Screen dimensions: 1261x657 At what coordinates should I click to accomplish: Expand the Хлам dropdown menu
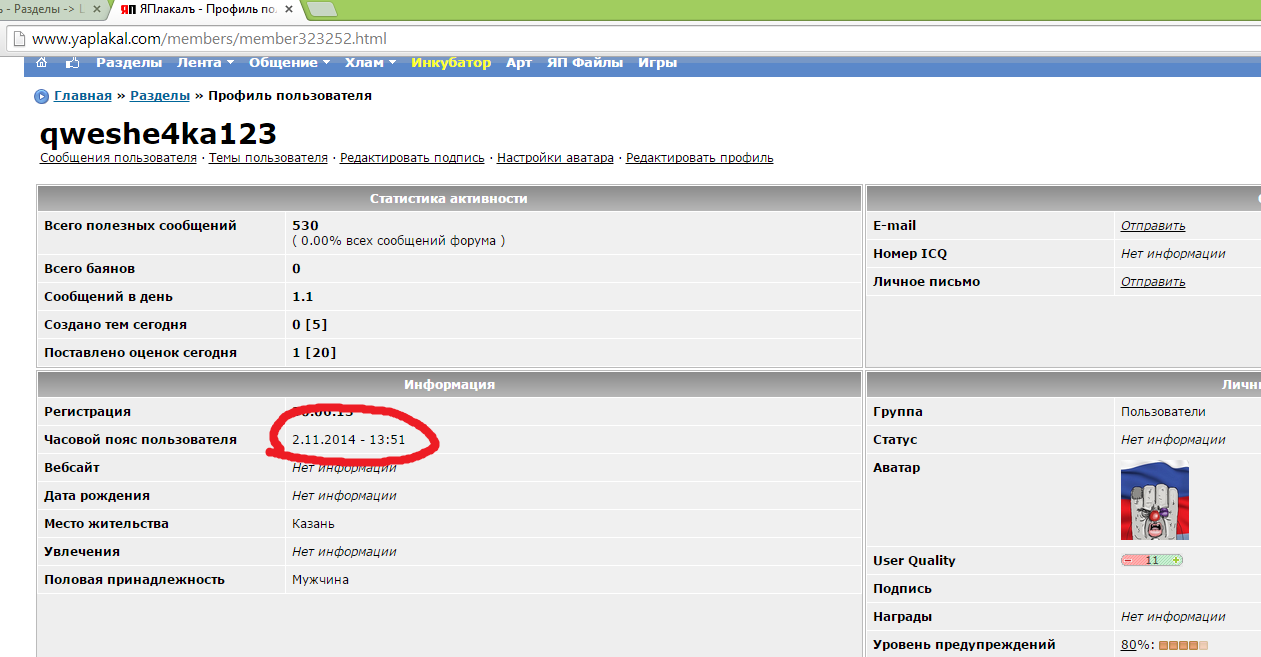[370, 63]
